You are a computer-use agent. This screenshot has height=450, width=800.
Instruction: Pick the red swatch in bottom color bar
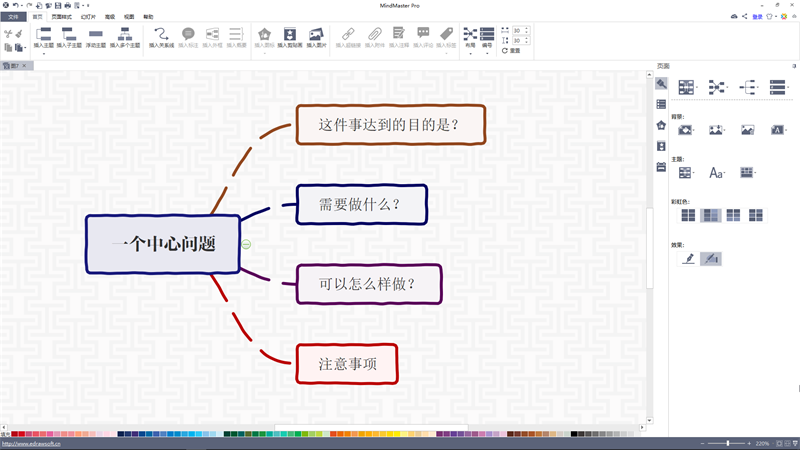[22, 434]
